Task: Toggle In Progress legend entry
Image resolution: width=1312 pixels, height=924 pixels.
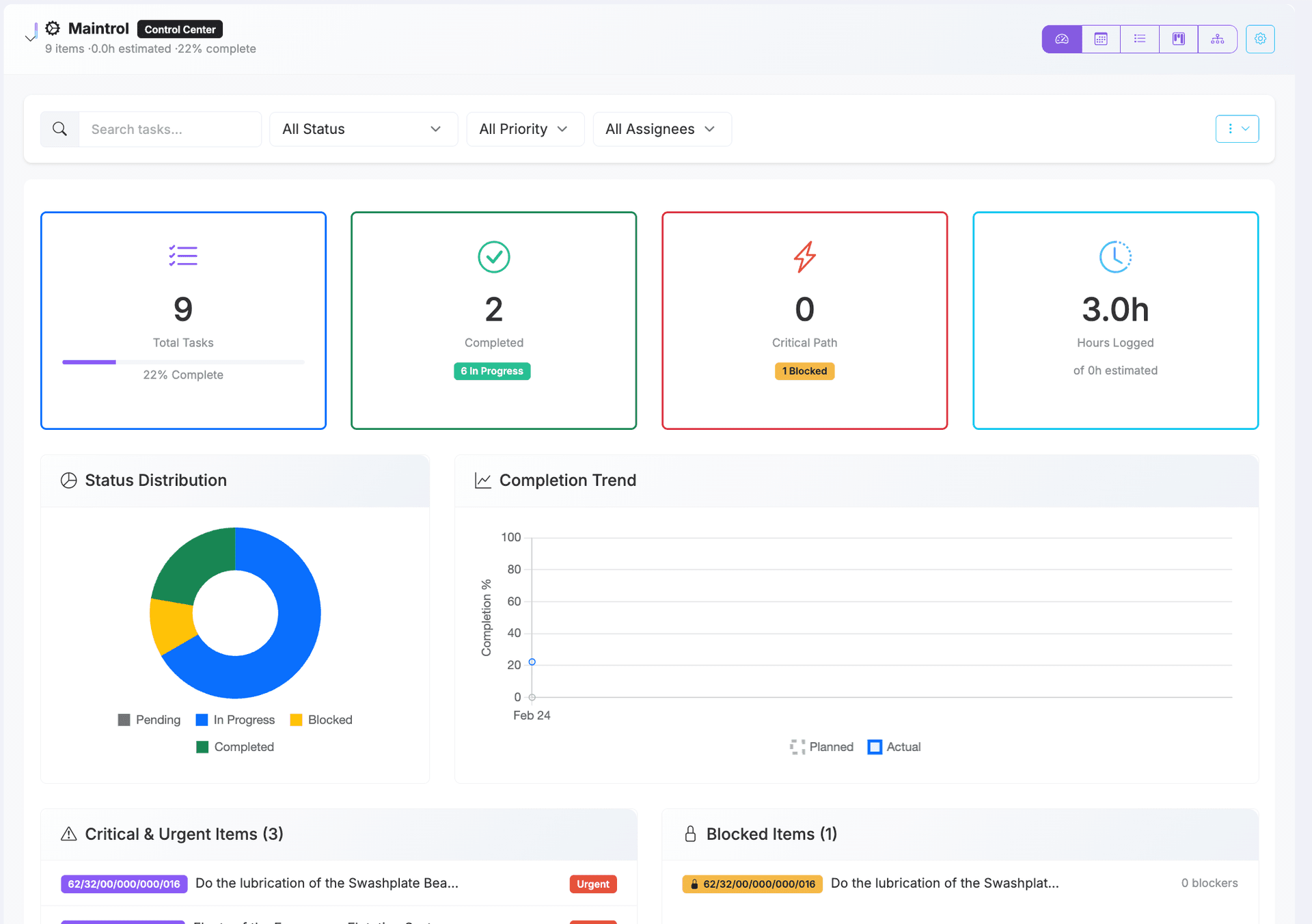Action: tap(236, 720)
